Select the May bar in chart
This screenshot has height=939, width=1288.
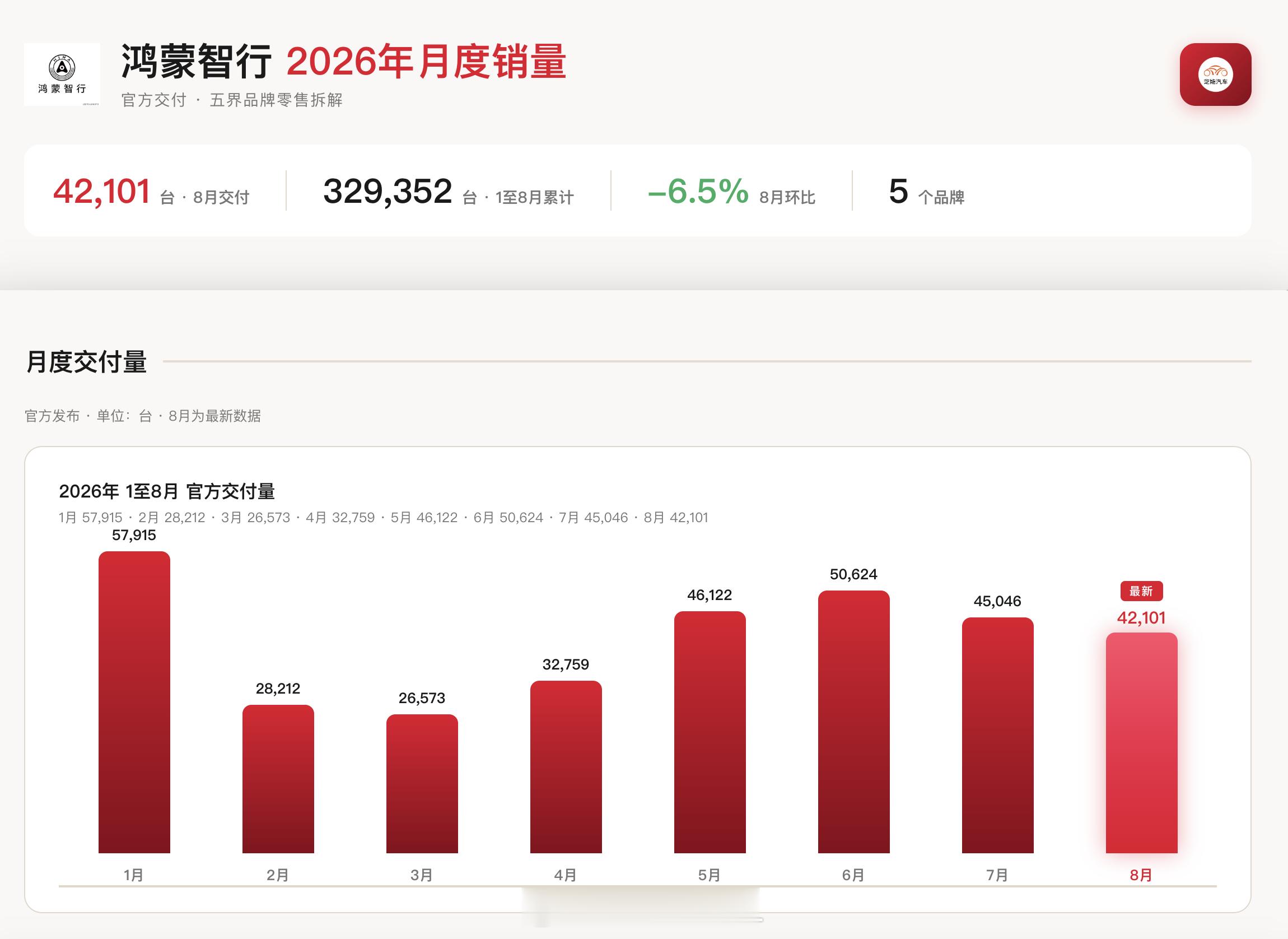(710, 732)
